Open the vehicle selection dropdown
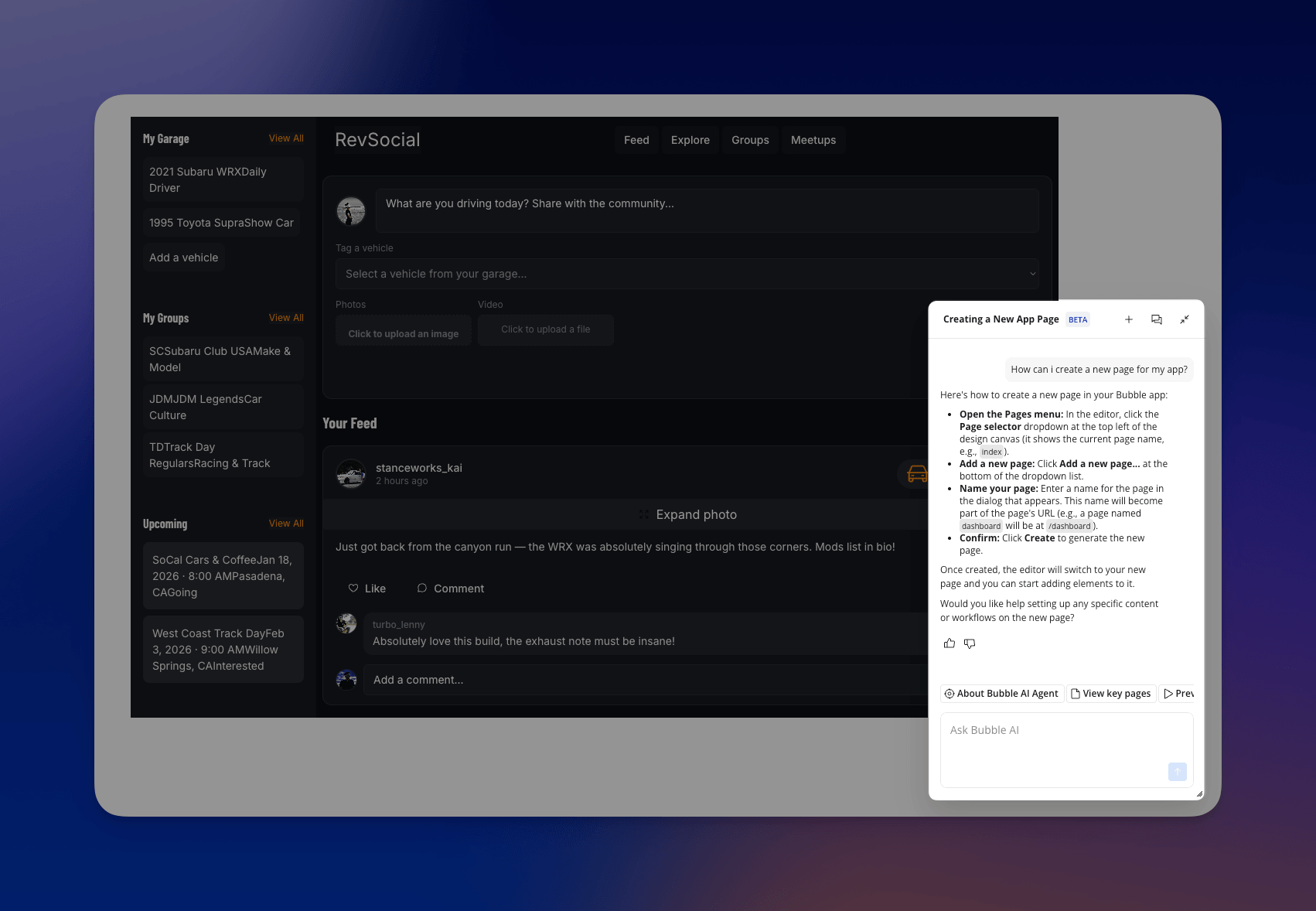The image size is (1316, 911). coord(687,273)
